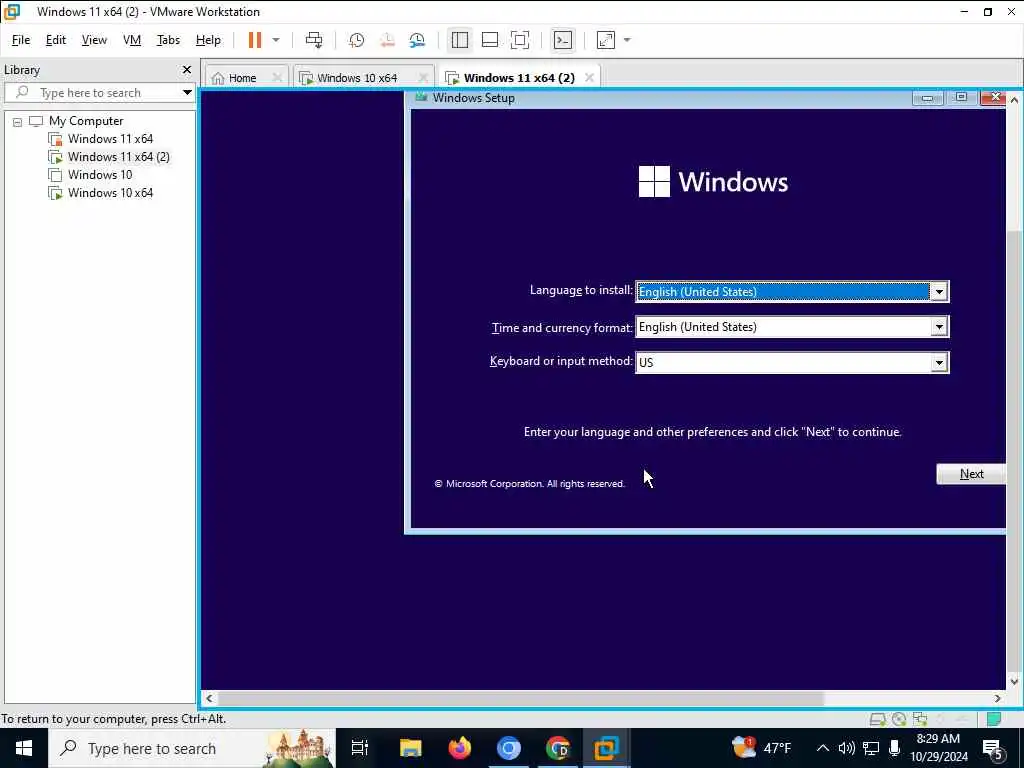Click the VMware Workstation taskbar icon
This screenshot has height=768, width=1024.
607,748
